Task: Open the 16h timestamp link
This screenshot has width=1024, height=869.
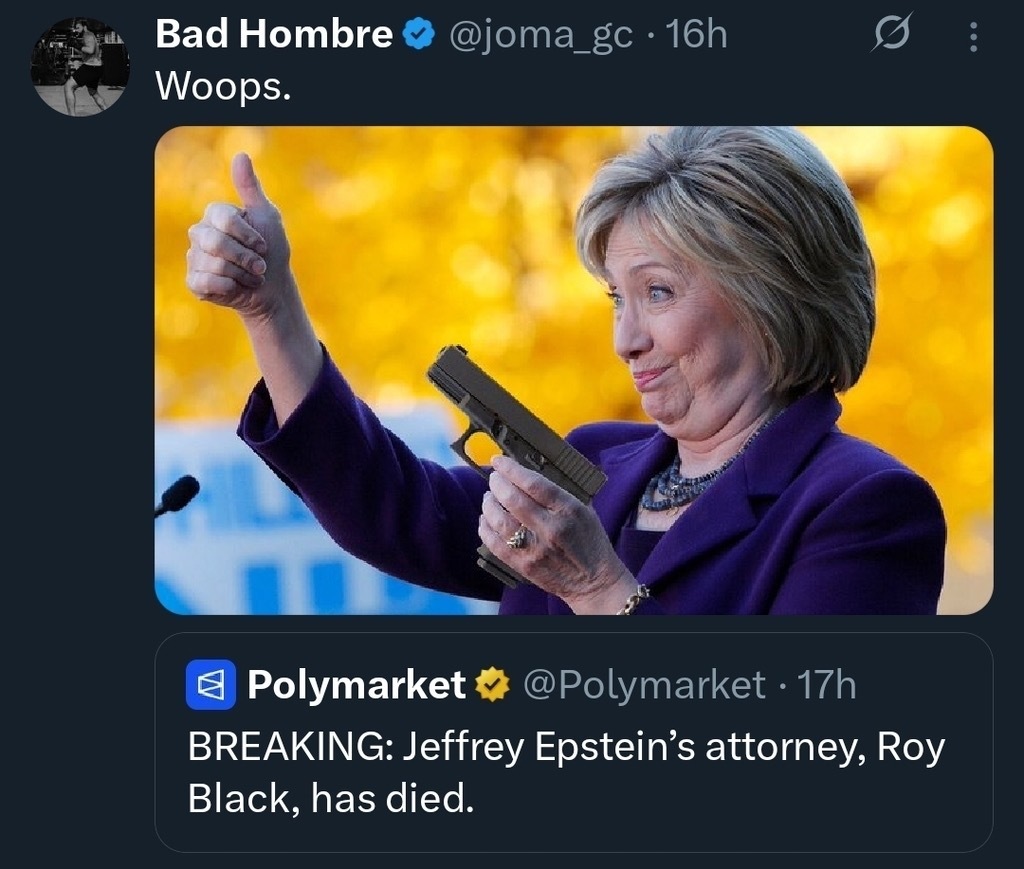Action: [697, 36]
